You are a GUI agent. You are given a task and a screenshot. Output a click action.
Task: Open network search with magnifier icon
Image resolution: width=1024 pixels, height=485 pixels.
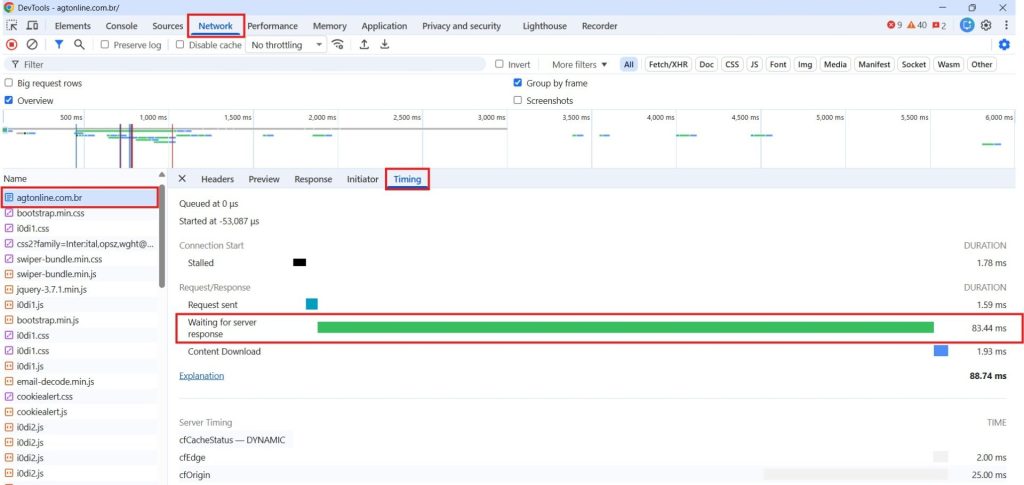[x=79, y=44]
